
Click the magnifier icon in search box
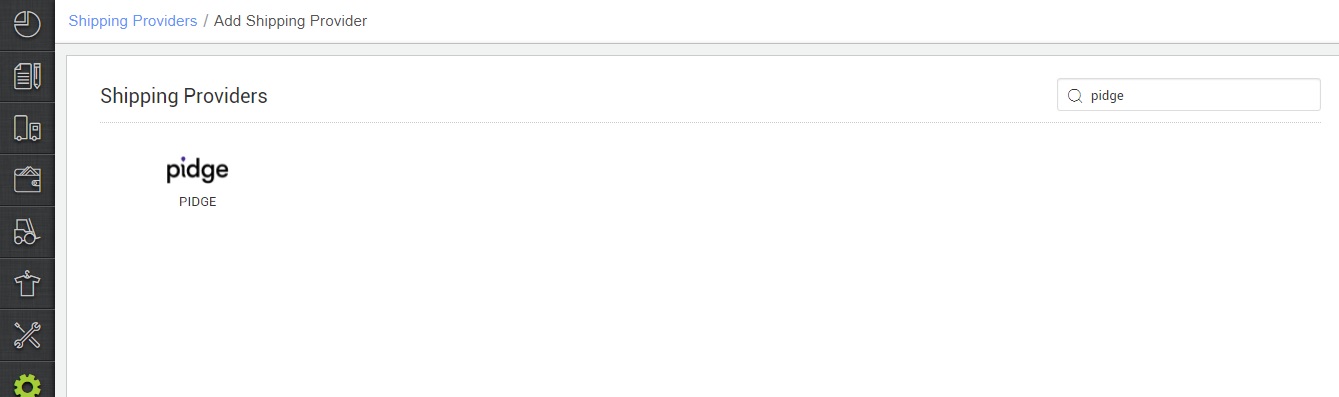[1075, 96]
